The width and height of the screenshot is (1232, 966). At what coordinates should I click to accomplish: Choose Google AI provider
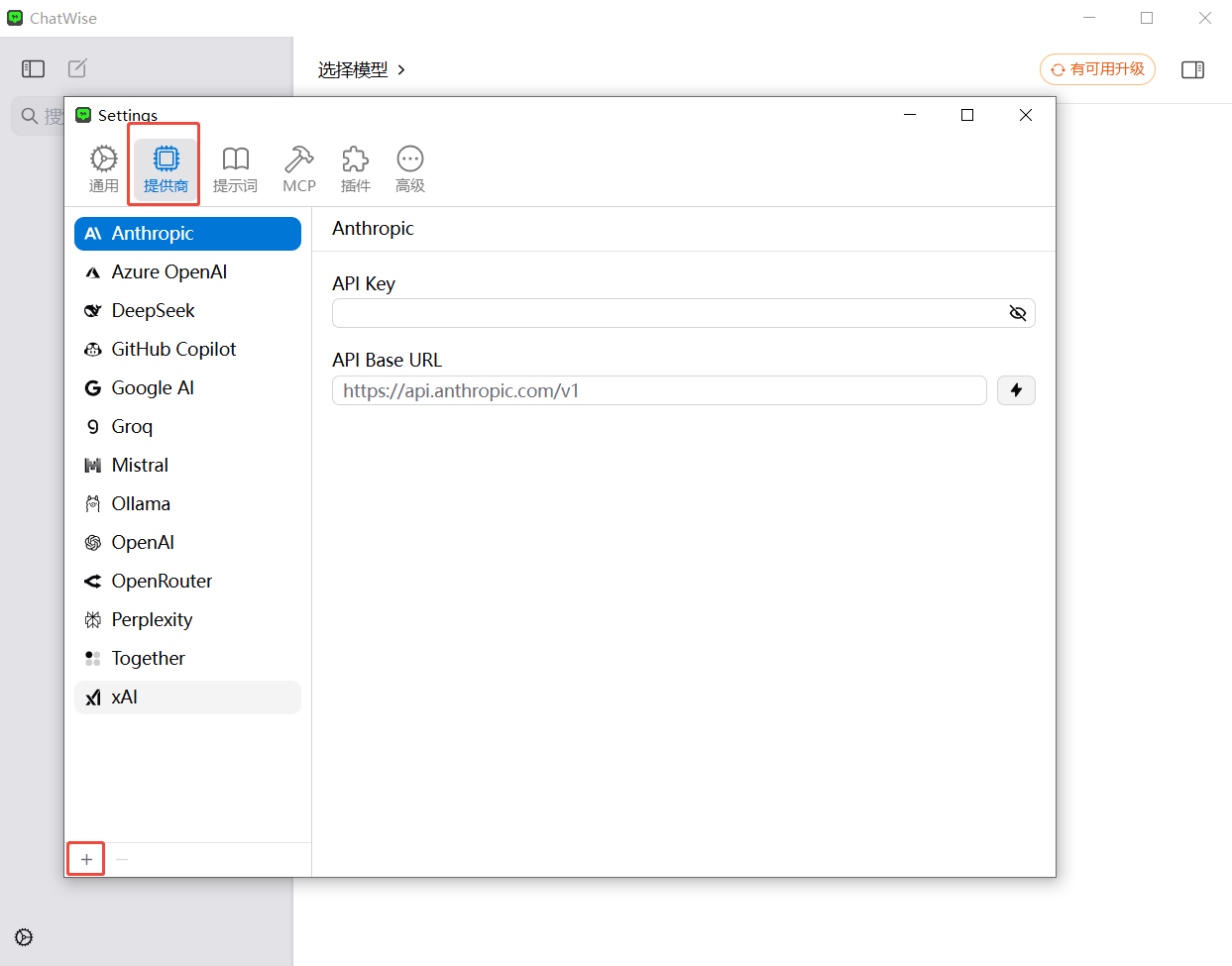(x=187, y=388)
